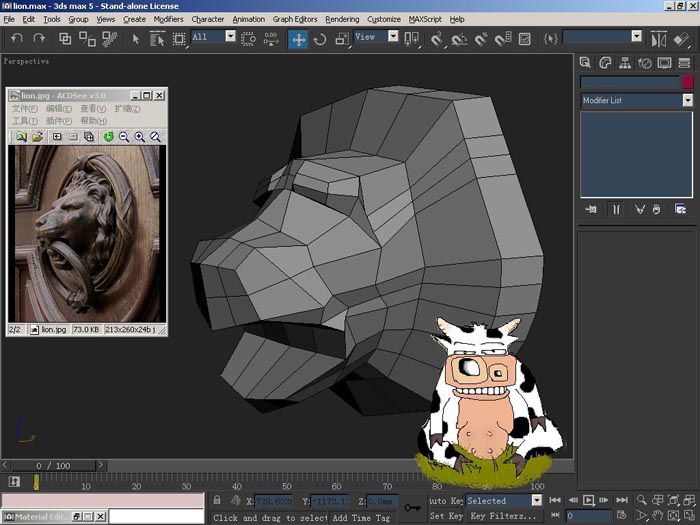Open the Modifiers menu
The image size is (700, 525).
(168, 19)
